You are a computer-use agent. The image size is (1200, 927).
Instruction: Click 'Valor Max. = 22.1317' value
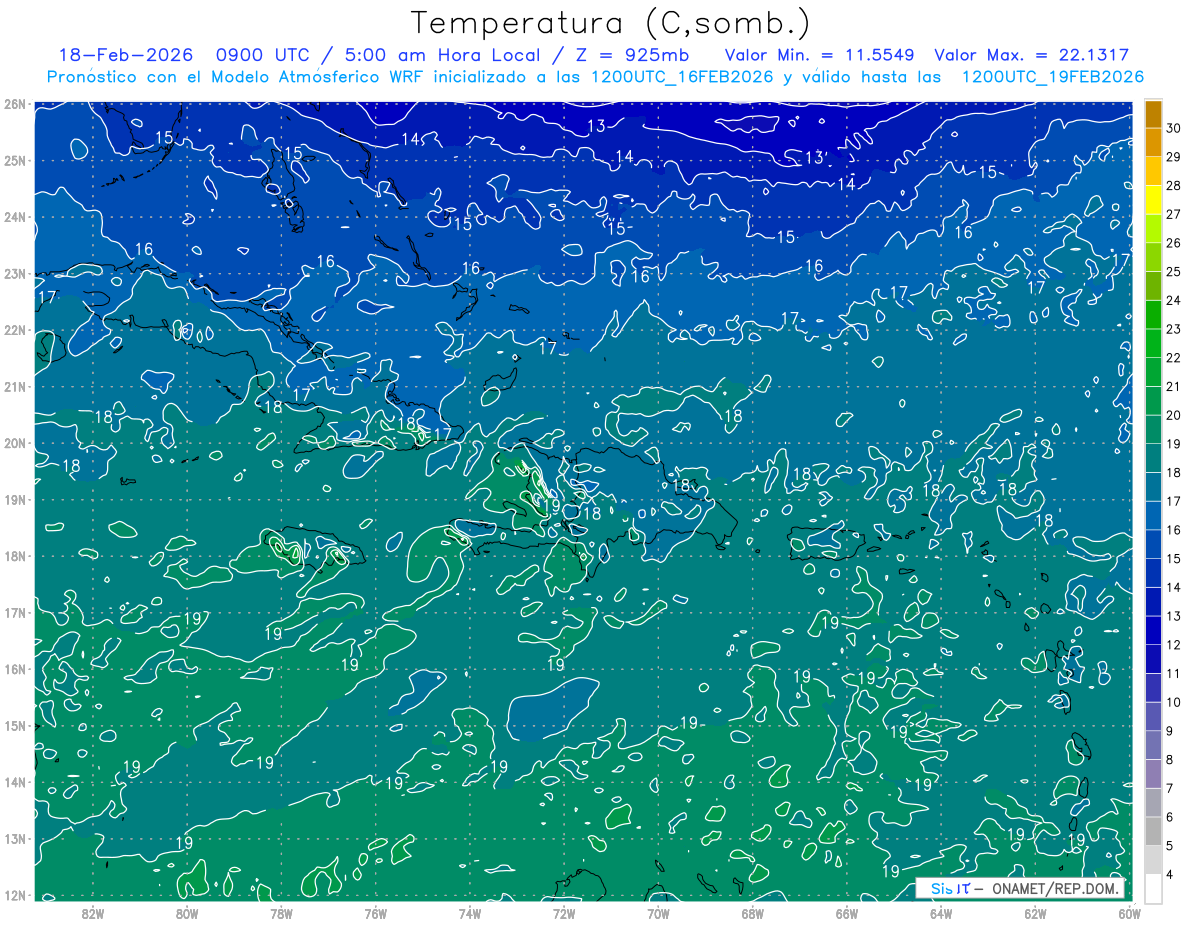(x=1031, y=56)
